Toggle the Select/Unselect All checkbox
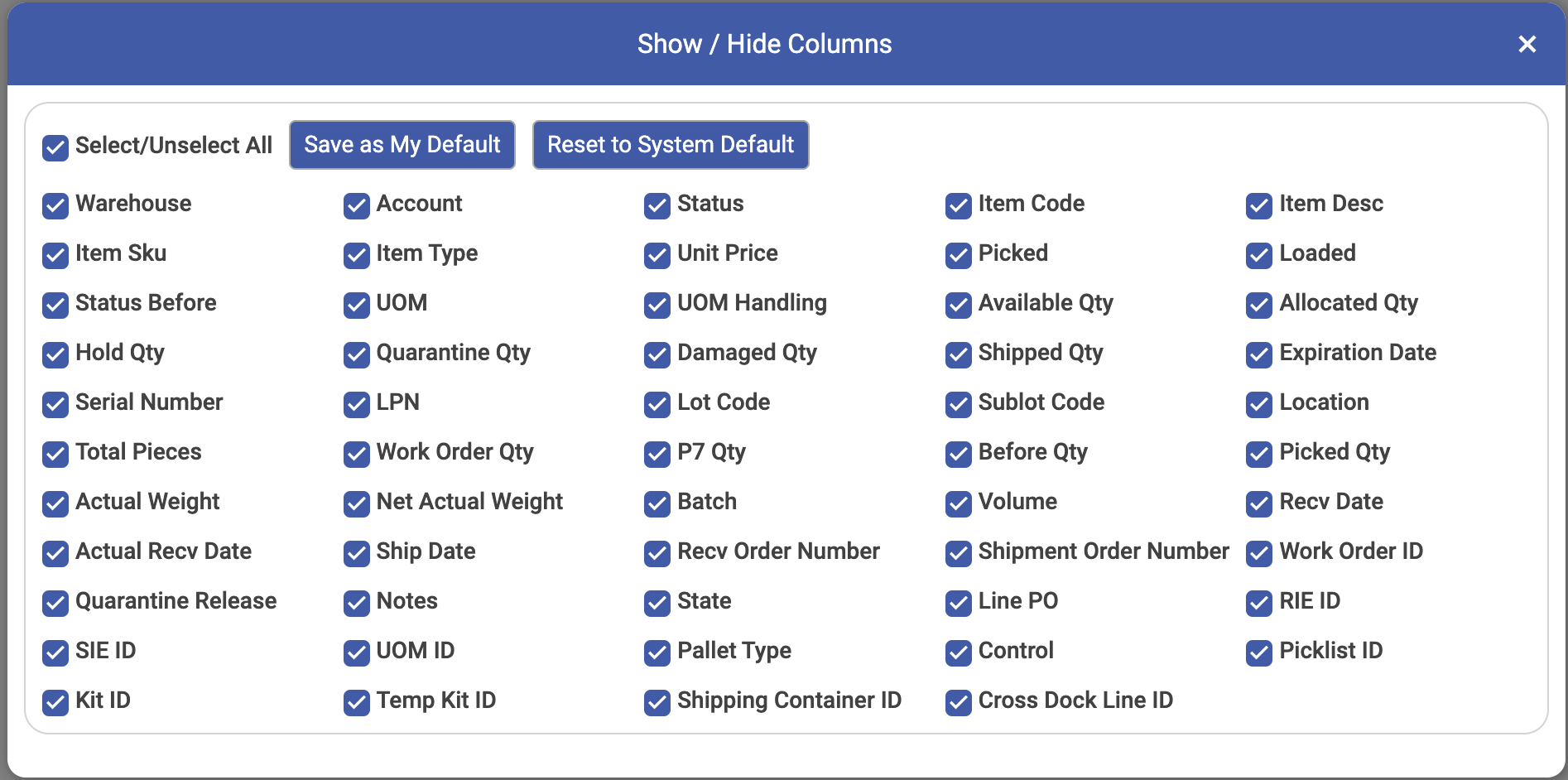Viewport: 1568px width, 780px height. pos(55,148)
